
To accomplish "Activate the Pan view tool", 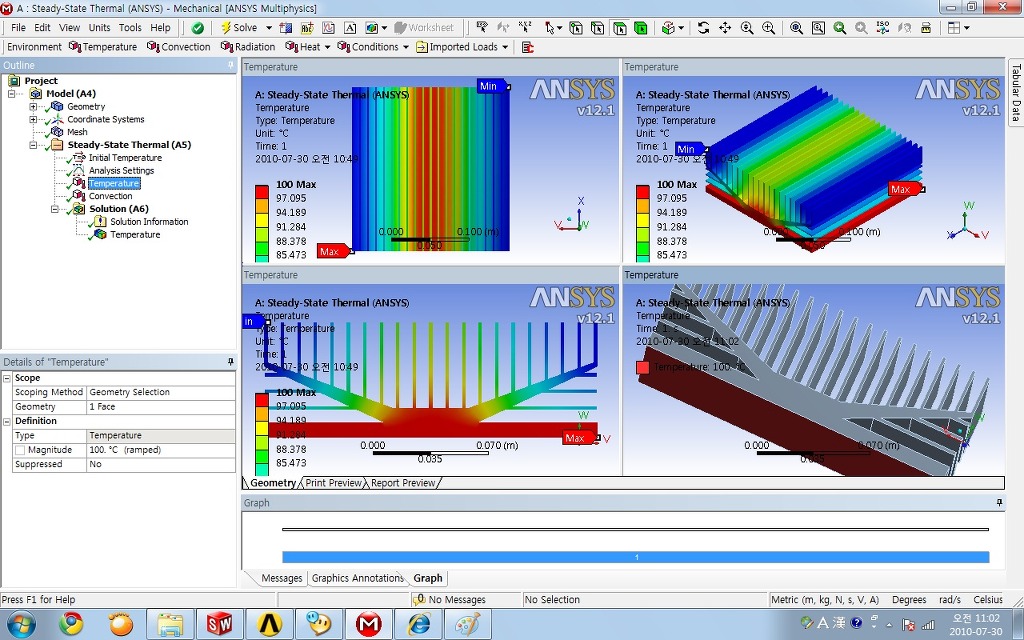I will (x=725, y=27).
